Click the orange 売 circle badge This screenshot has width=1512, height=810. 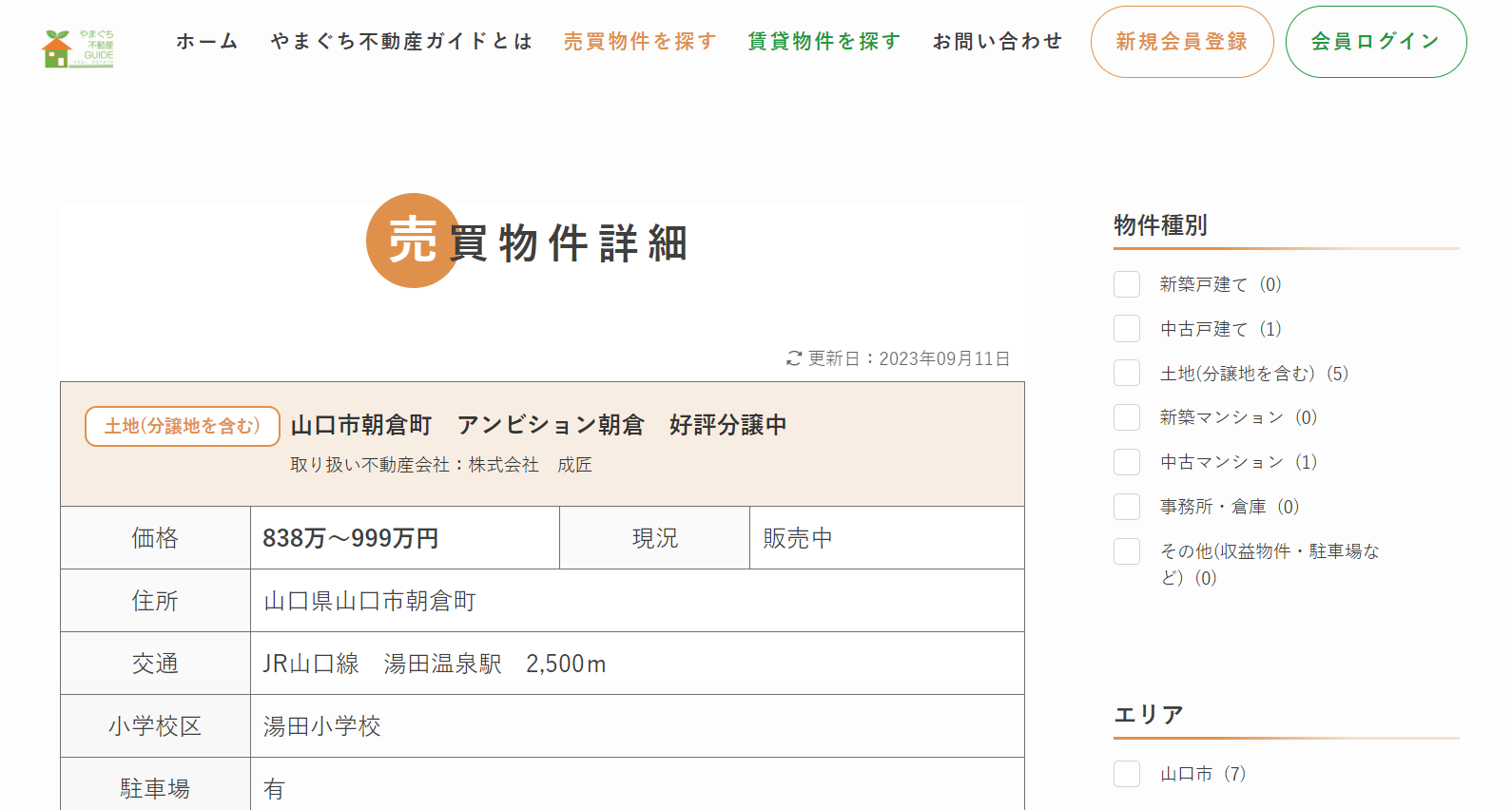(x=413, y=241)
